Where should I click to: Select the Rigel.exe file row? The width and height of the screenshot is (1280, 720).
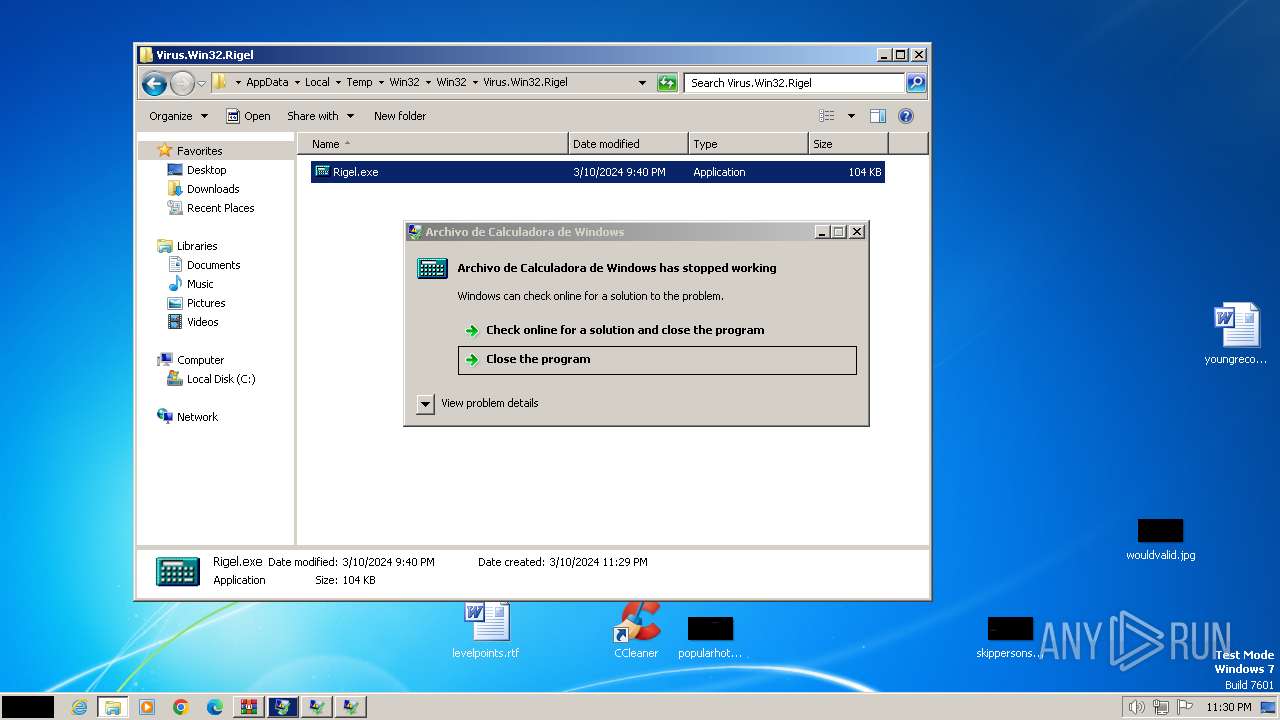coord(597,172)
